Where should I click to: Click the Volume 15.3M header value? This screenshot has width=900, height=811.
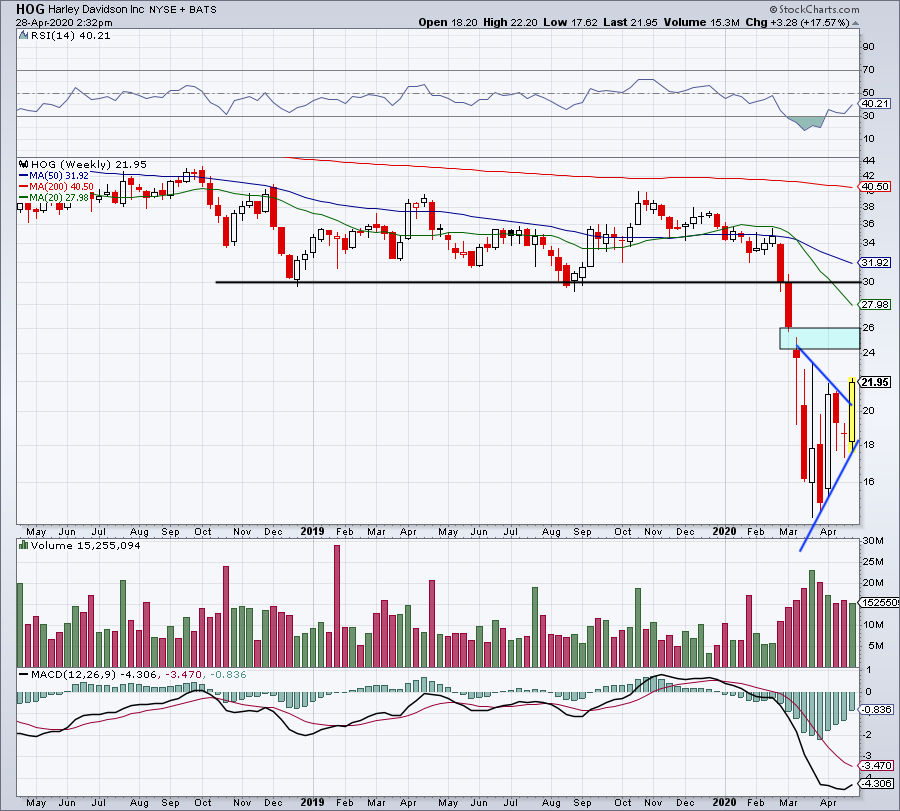pyautogui.click(x=701, y=22)
